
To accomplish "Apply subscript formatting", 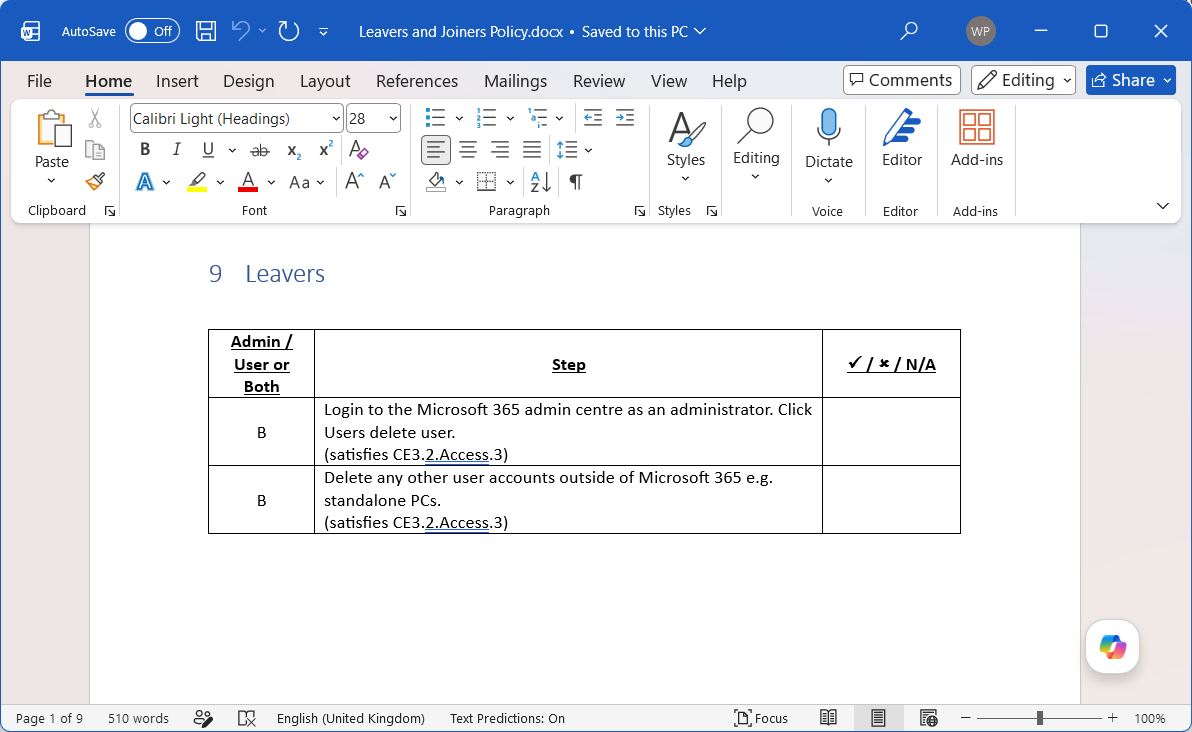I will 293,151.
